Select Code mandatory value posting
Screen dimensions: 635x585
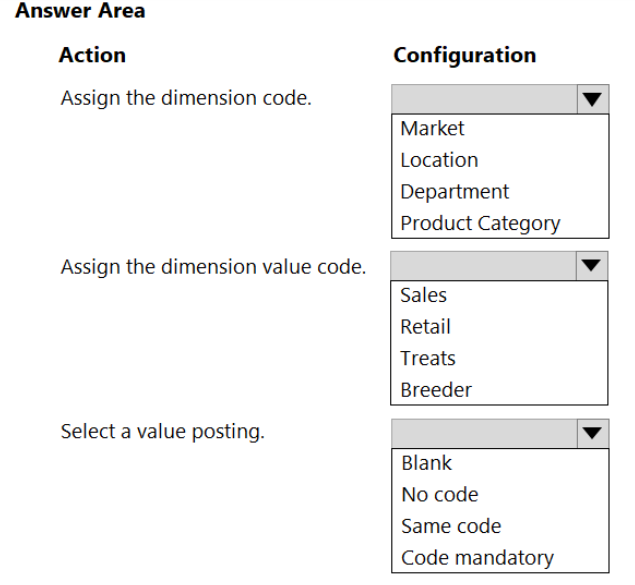[x=477, y=558]
